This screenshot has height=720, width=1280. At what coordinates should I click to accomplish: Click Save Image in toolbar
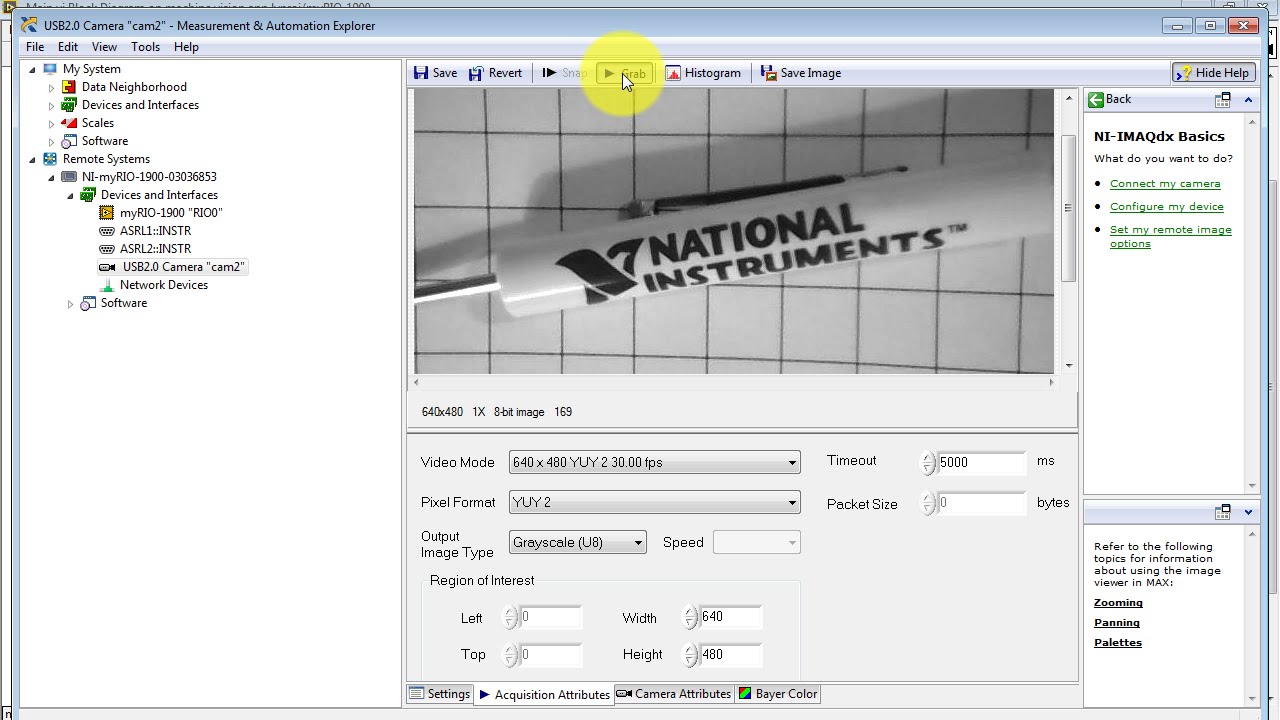pyautogui.click(x=801, y=73)
